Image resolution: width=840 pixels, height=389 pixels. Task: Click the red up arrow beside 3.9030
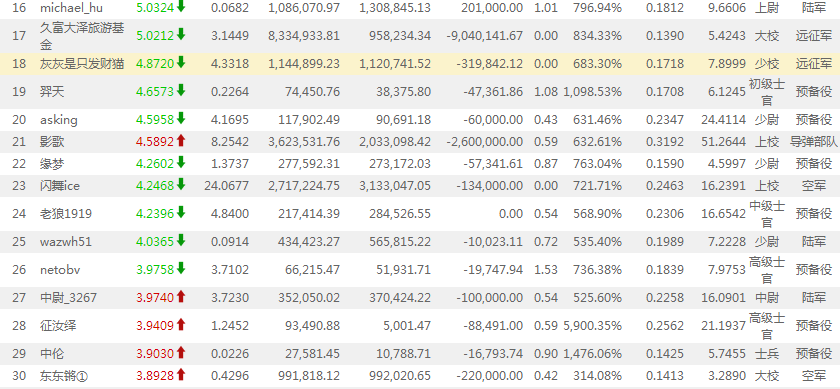tap(181, 353)
